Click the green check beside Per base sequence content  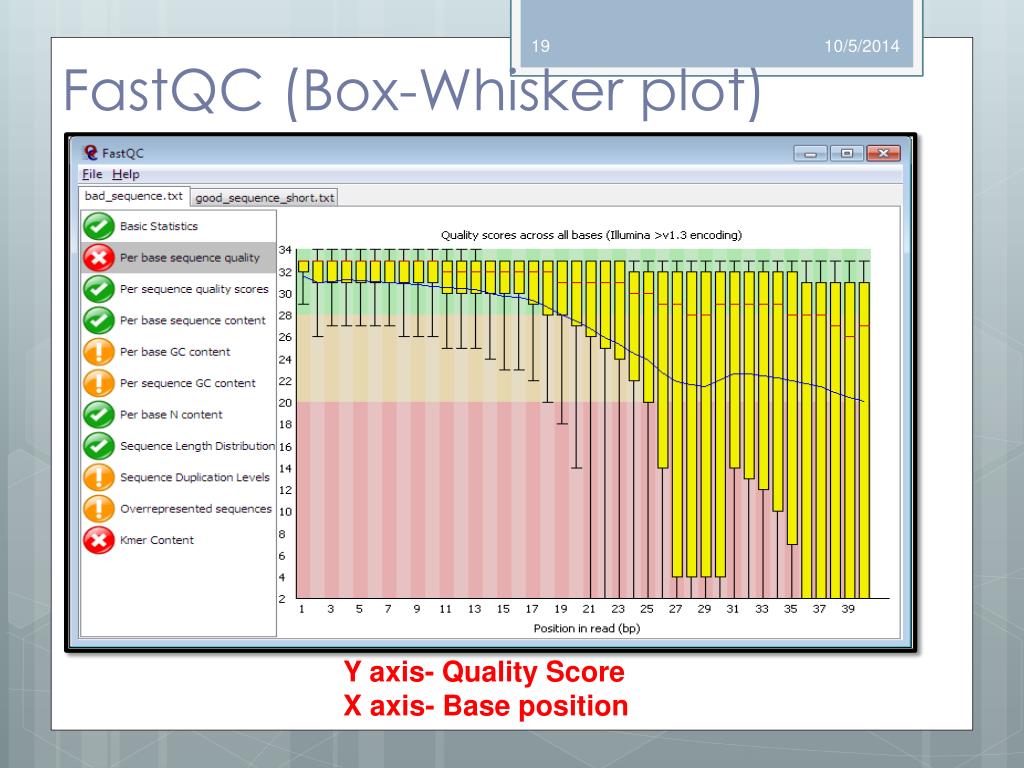click(99, 320)
